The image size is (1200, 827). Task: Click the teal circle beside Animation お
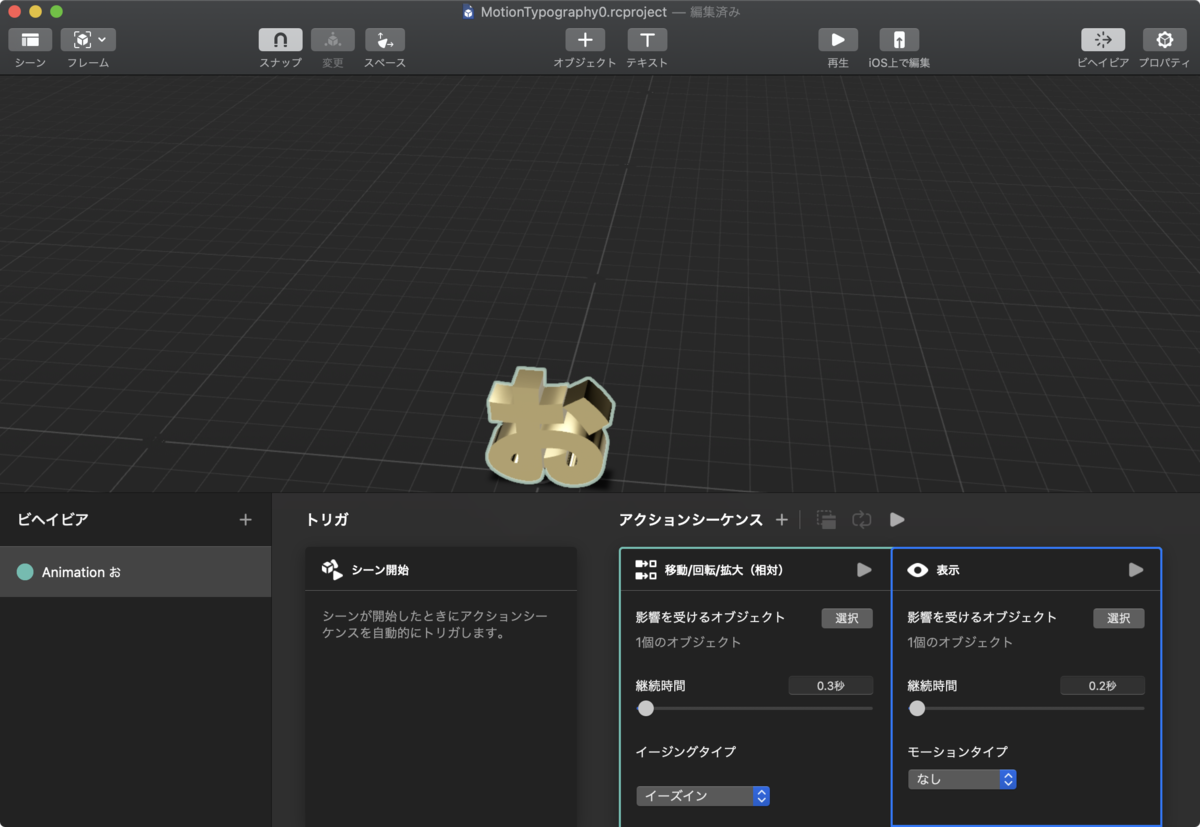click(25, 572)
